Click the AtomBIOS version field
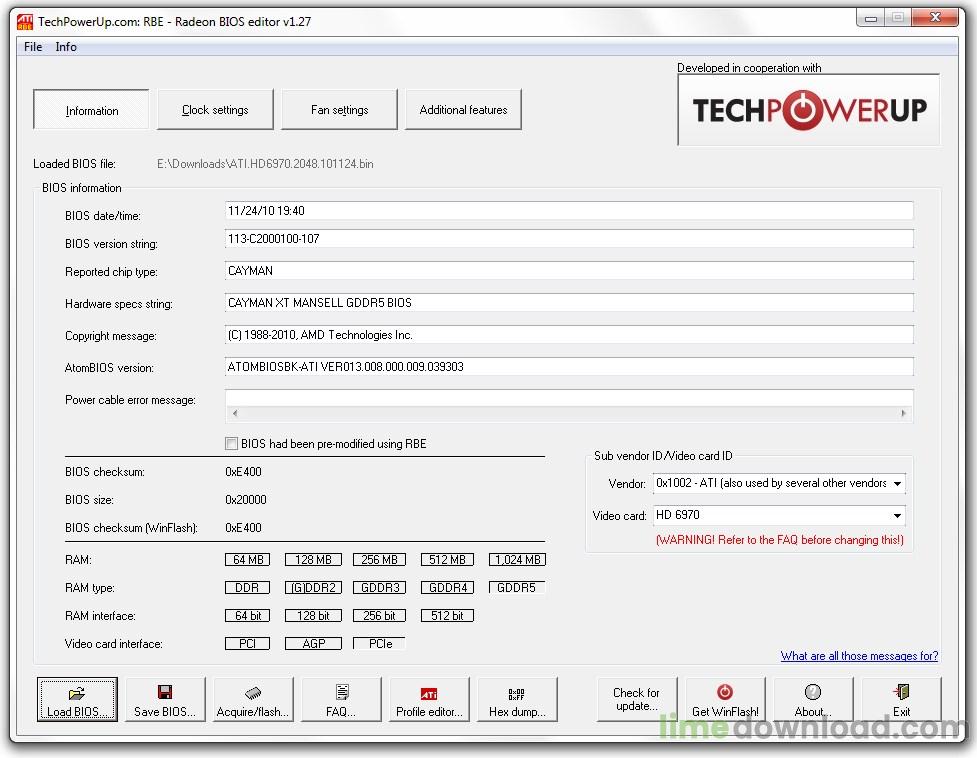 [569, 367]
